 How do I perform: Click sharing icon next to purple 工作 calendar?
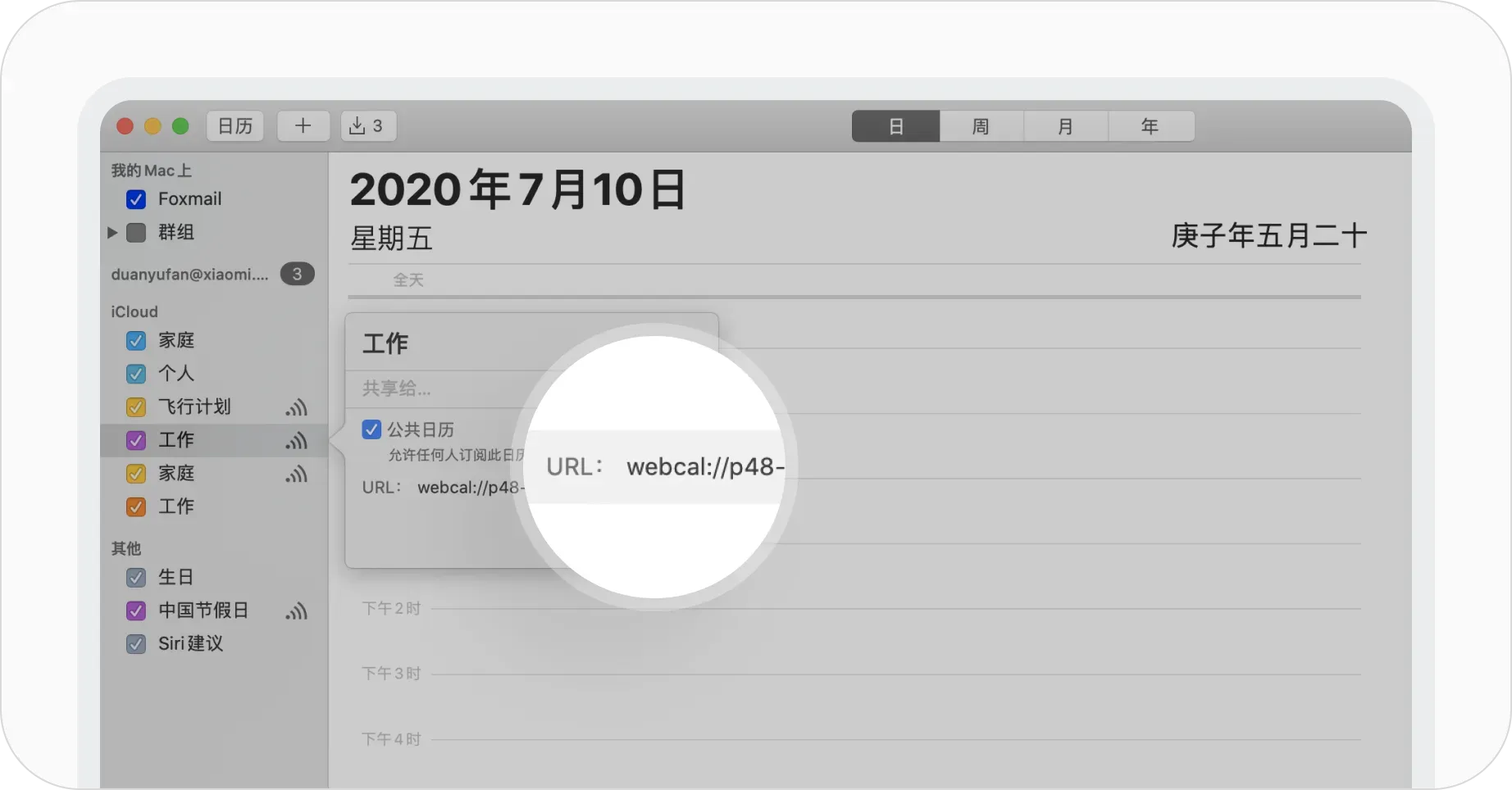click(296, 441)
